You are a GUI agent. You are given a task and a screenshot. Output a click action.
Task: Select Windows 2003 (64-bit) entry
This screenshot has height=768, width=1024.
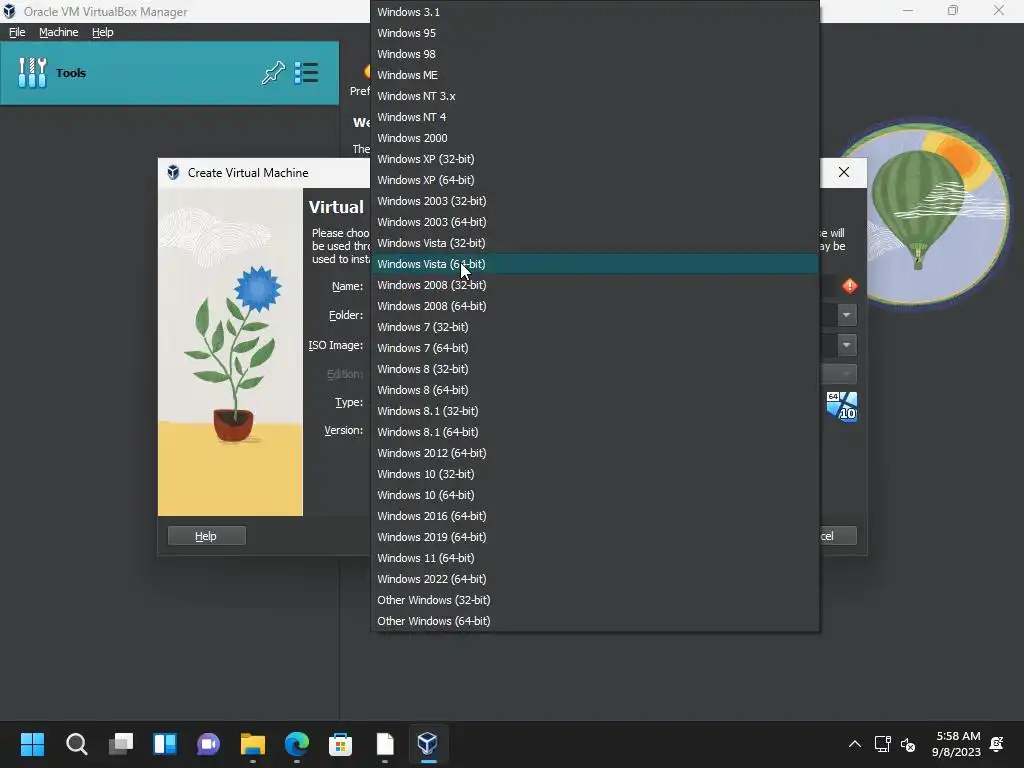click(595, 222)
